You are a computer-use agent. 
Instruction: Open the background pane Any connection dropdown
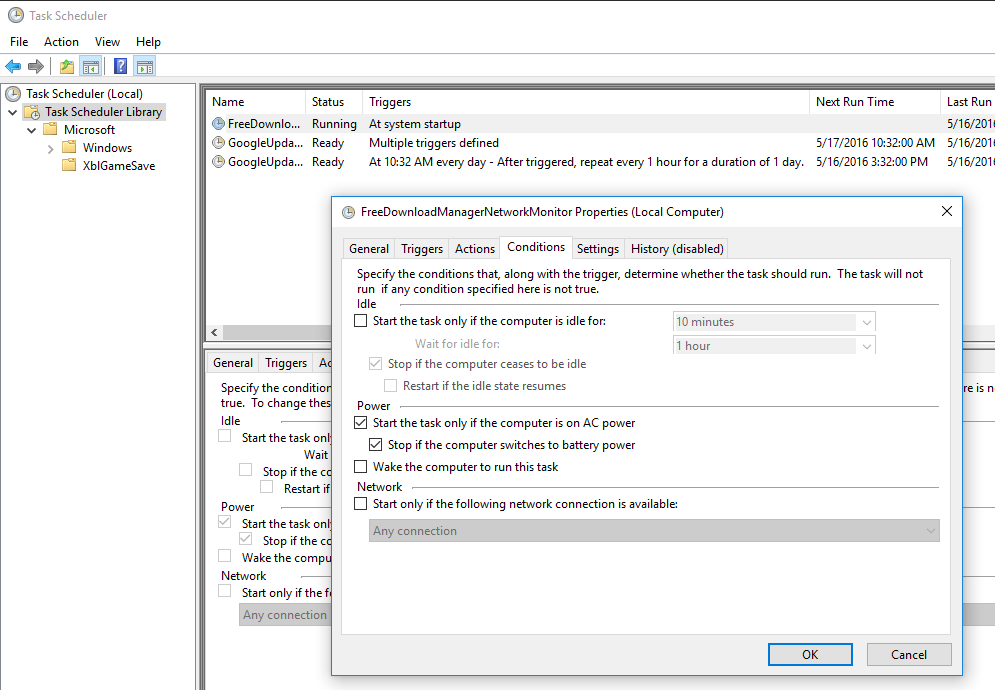285,615
